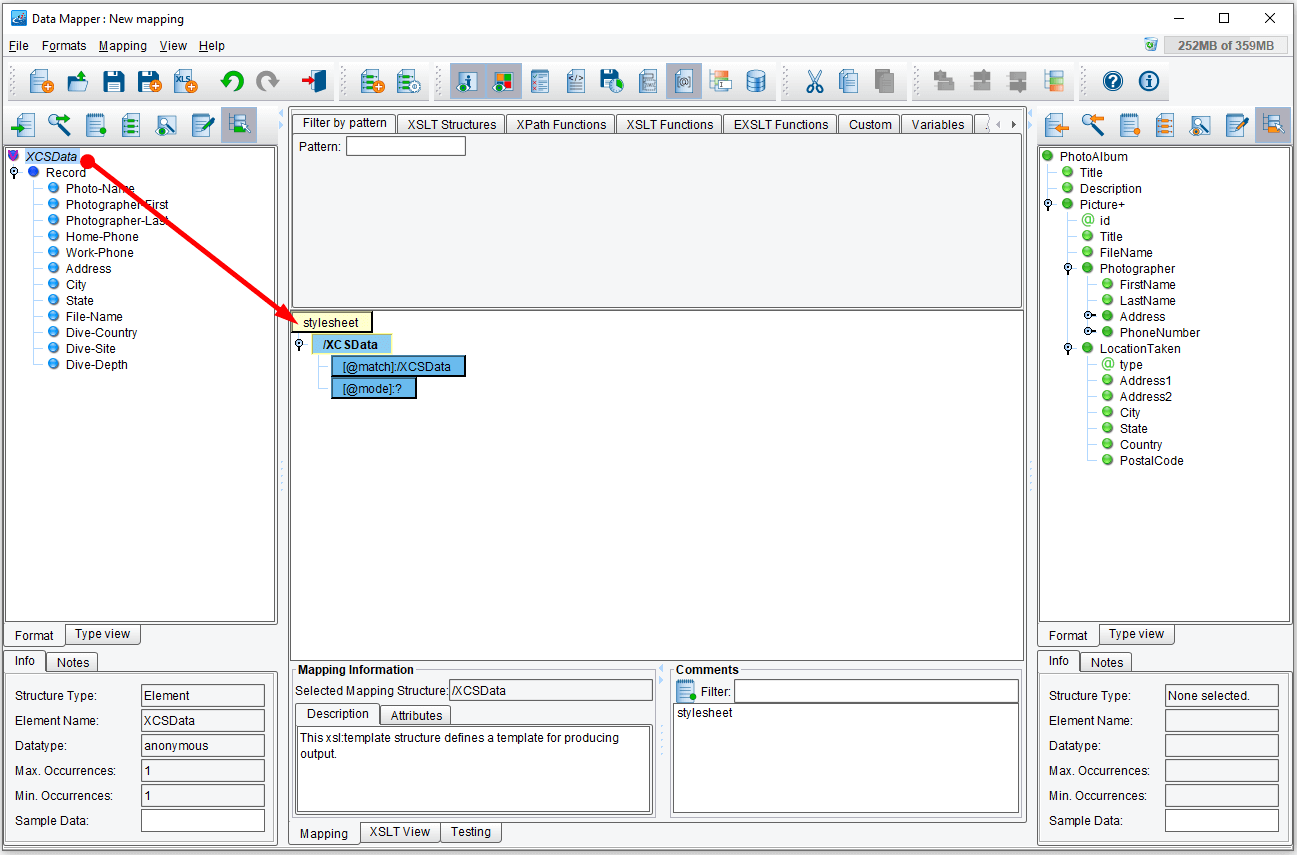
Task: Open the Help menu
Action: point(212,46)
